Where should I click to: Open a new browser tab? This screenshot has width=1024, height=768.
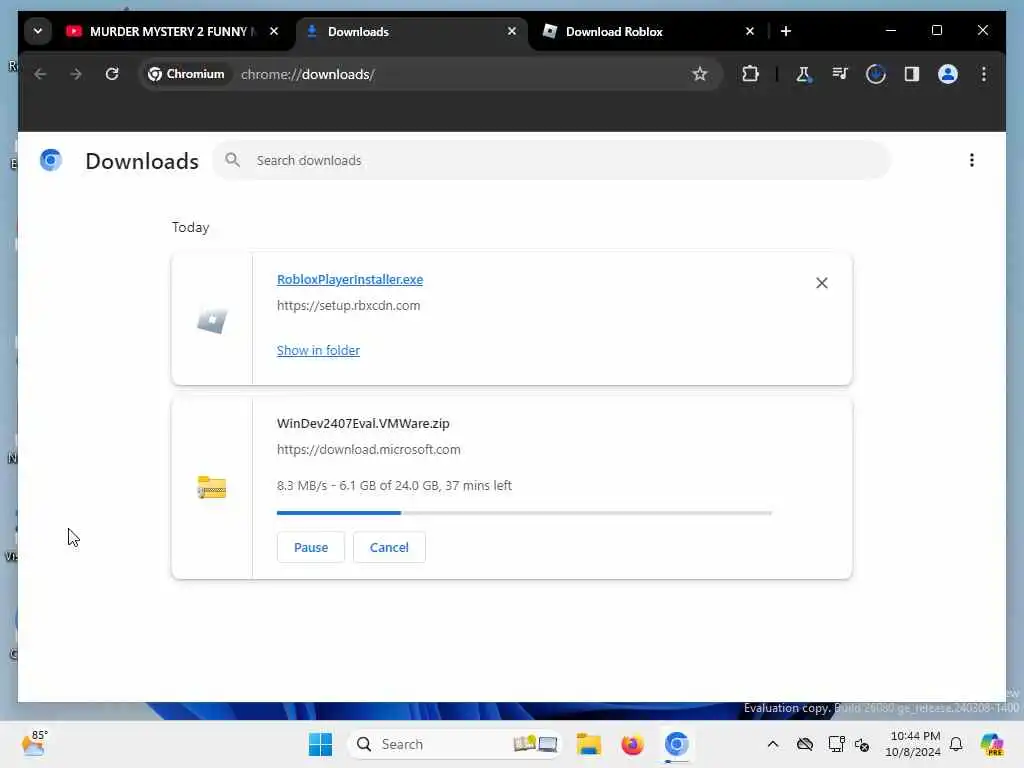786,31
